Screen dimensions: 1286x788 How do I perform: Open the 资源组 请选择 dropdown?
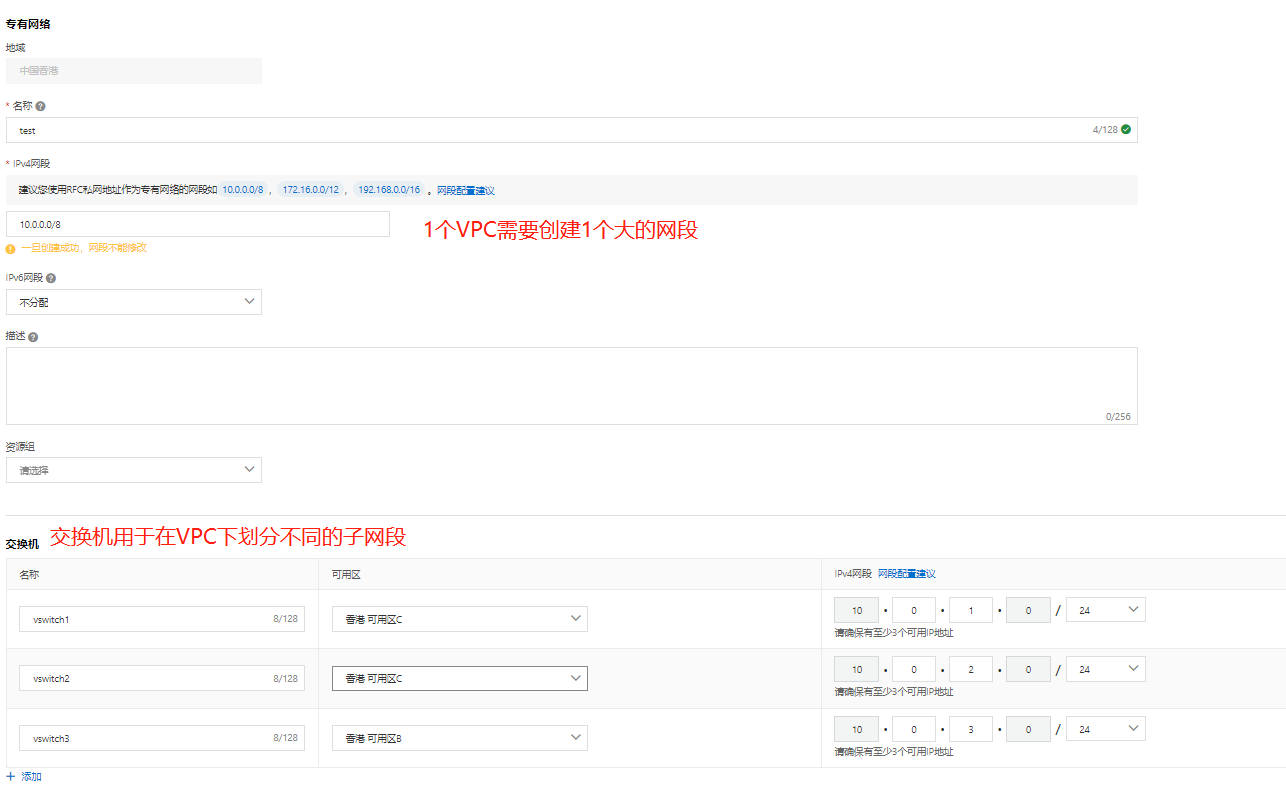pos(134,470)
